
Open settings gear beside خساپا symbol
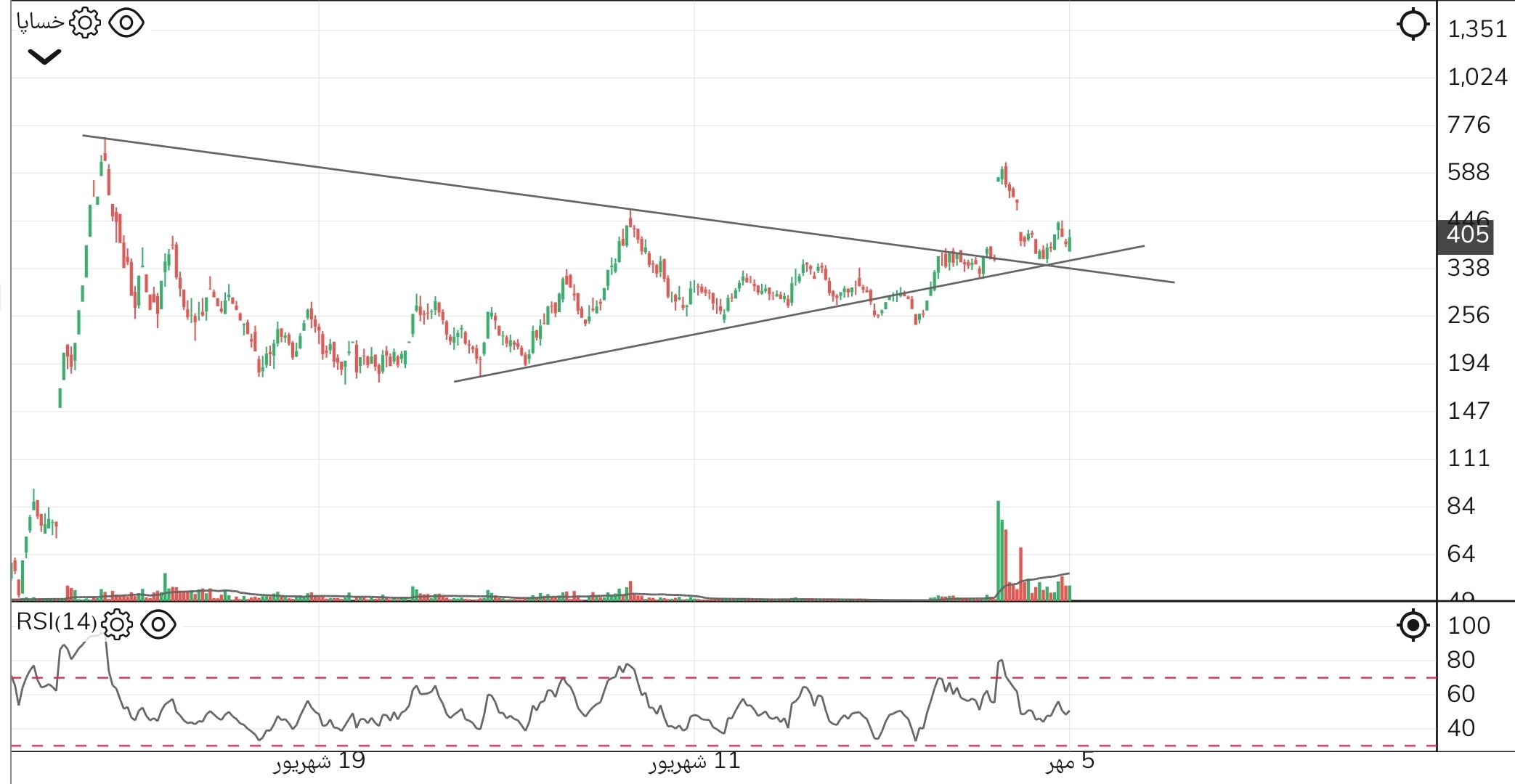click(85, 23)
